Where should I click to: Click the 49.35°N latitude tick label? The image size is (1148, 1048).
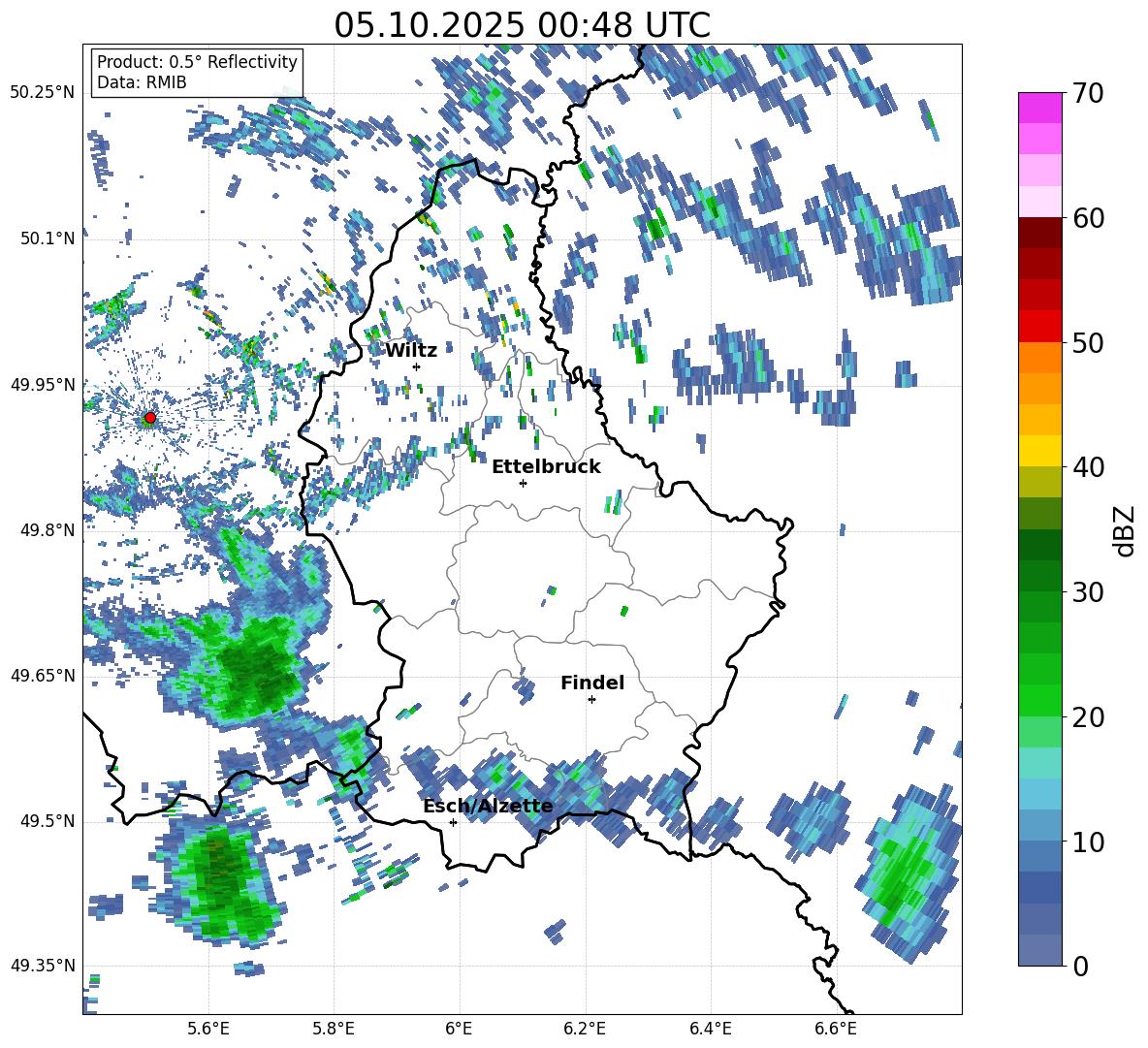pos(43,966)
